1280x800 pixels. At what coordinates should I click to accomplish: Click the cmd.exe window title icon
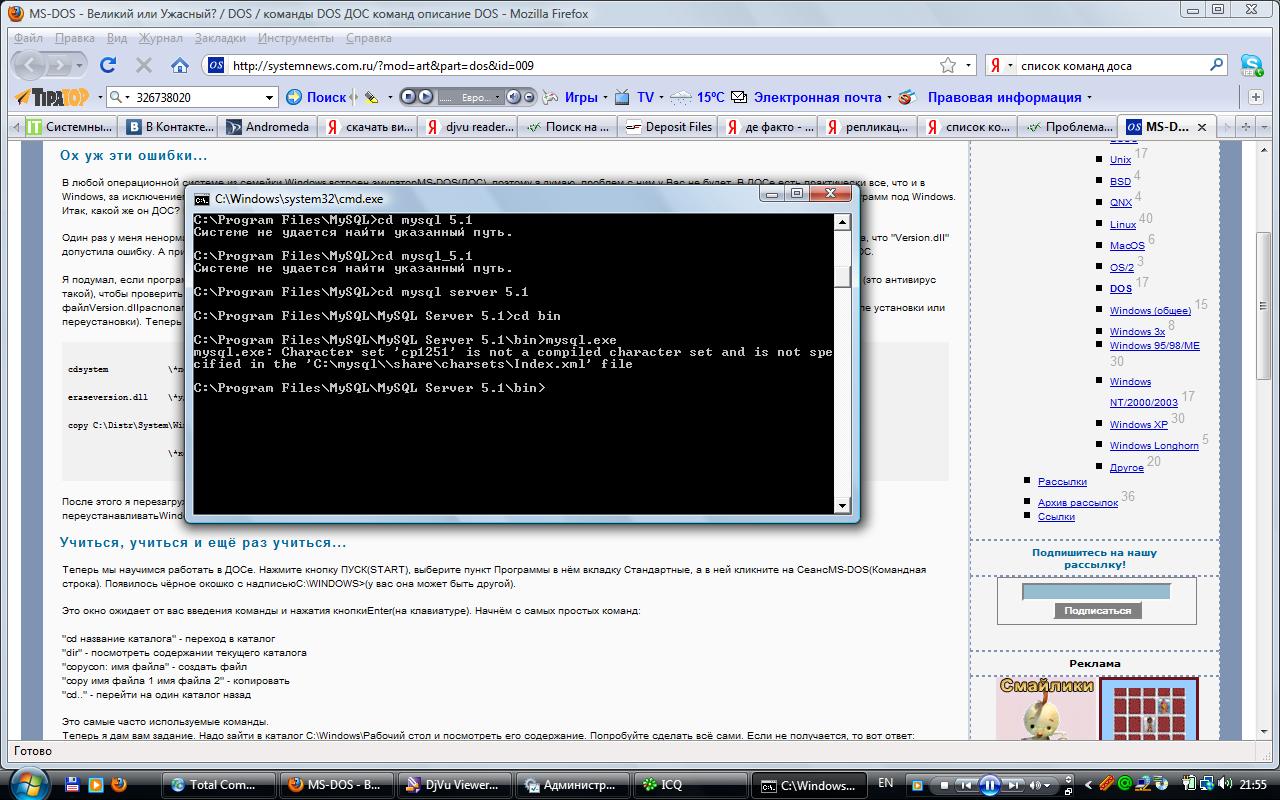201,199
